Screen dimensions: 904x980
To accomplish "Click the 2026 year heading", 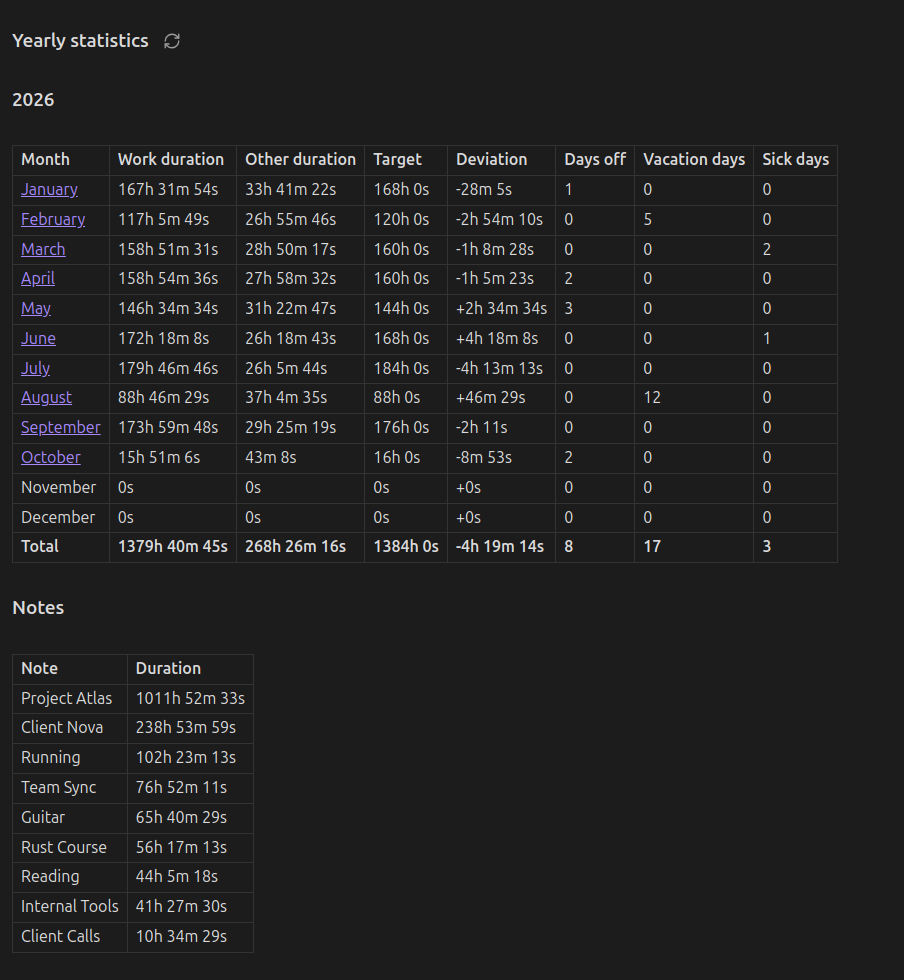I will (33, 100).
